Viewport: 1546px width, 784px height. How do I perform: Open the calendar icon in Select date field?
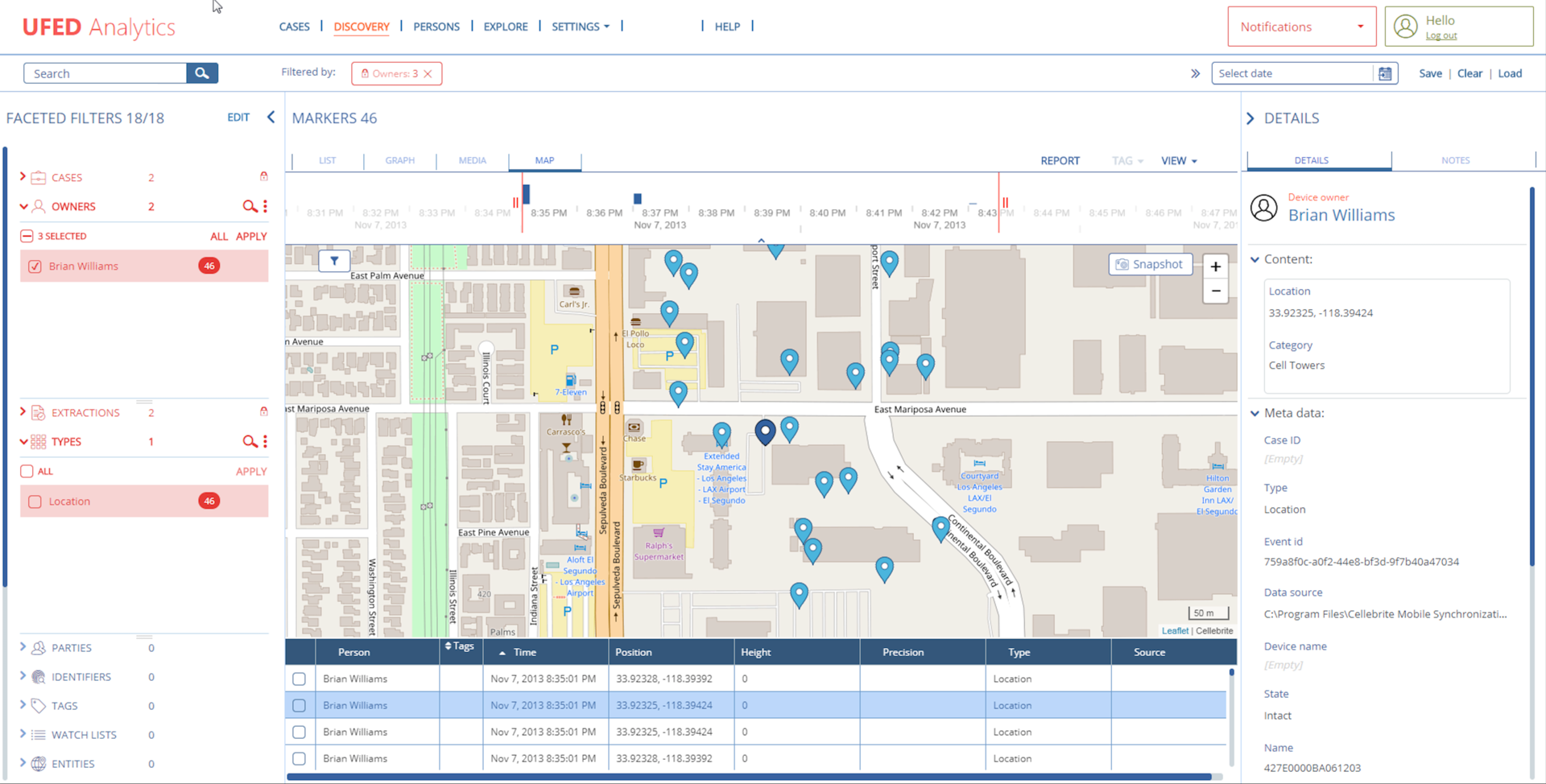coord(1385,73)
